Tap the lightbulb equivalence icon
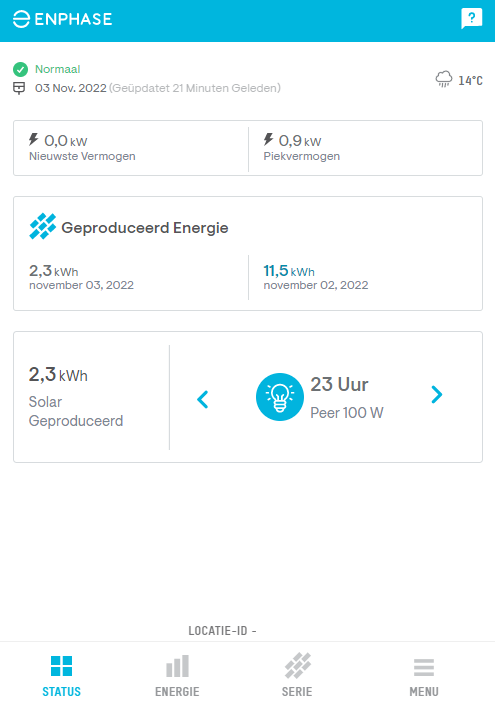The image size is (495, 704). pos(280,397)
